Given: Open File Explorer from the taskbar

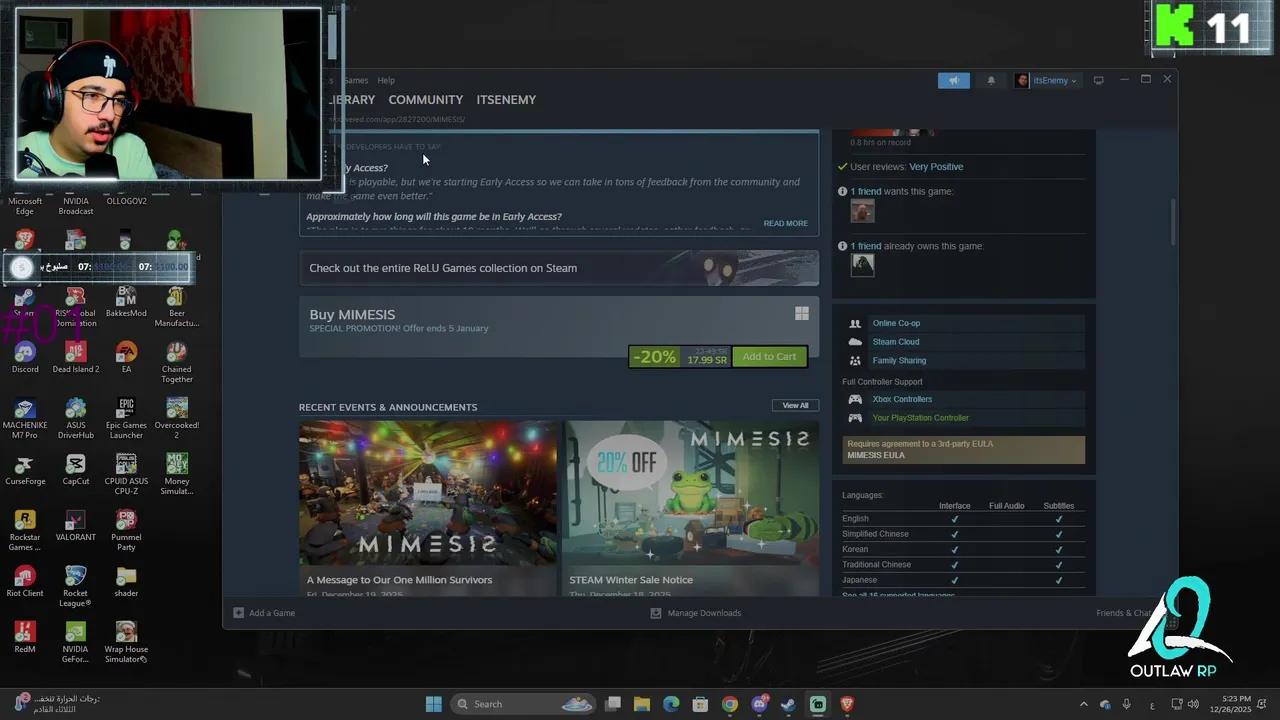Looking at the screenshot, I should (x=642, y=704).
